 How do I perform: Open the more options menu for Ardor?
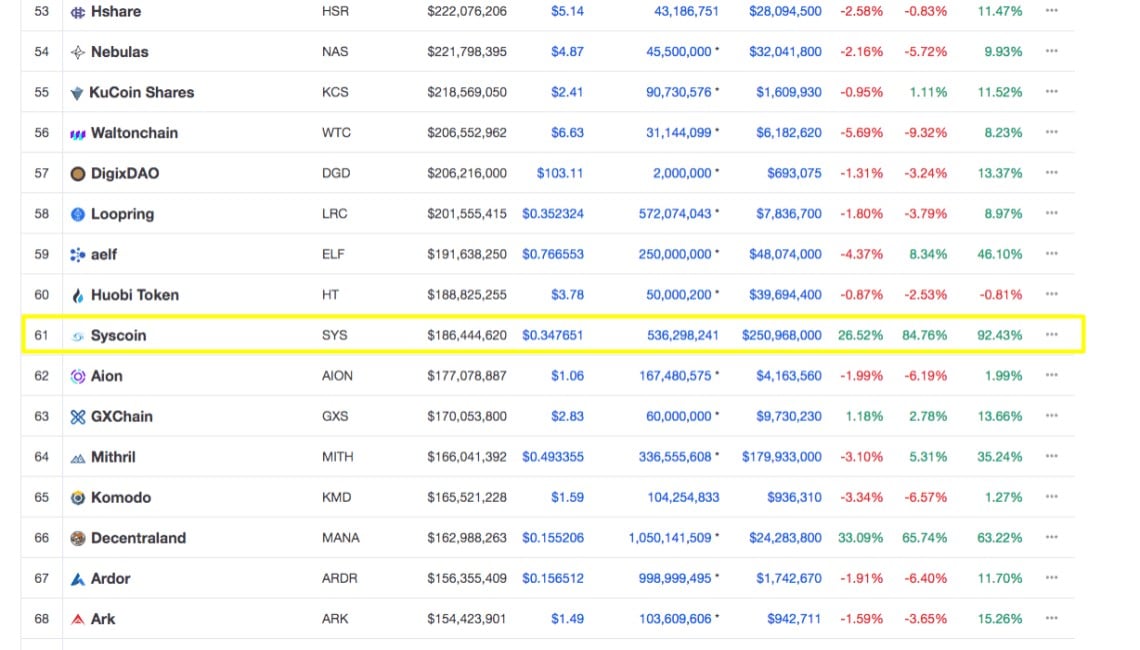pos(1051,577)
